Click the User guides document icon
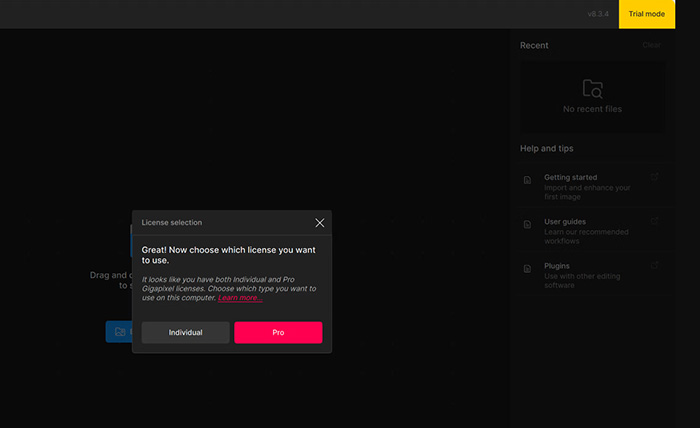Image resolution: width=700 pixels, height=428 pixels. pyautogui.click(x=527, y=224)
